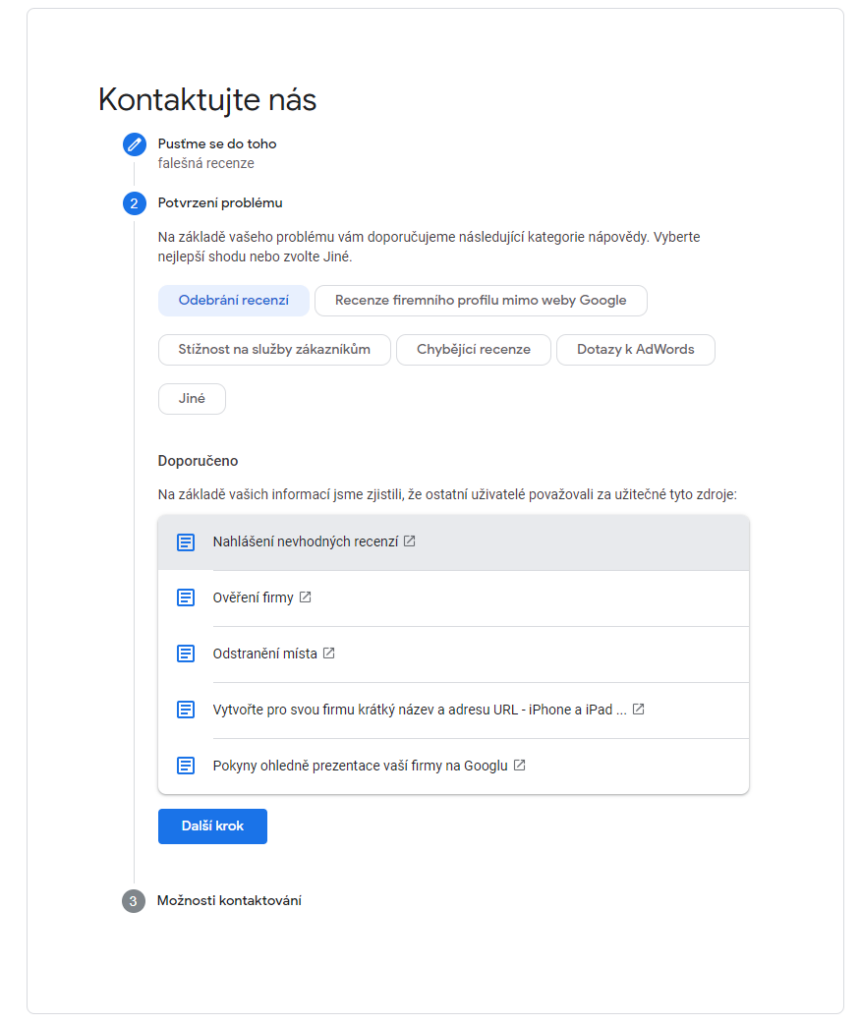This screenshot has width=860, height=1024.
Task: Click the step 3 circle before 'Možnosti kontaktování'
Action: (135, 900)
